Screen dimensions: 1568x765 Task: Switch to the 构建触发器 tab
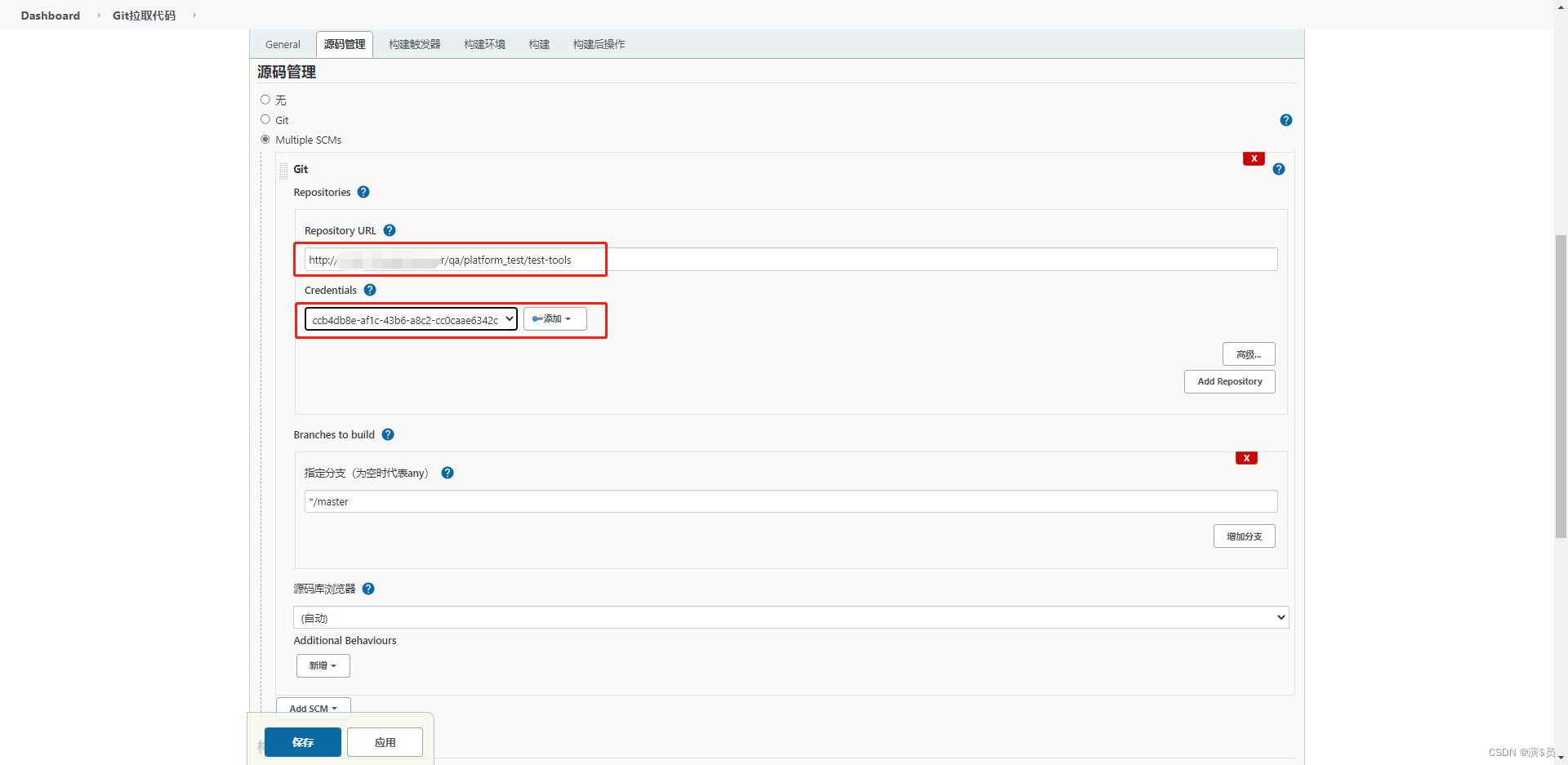tap(415, 44)
